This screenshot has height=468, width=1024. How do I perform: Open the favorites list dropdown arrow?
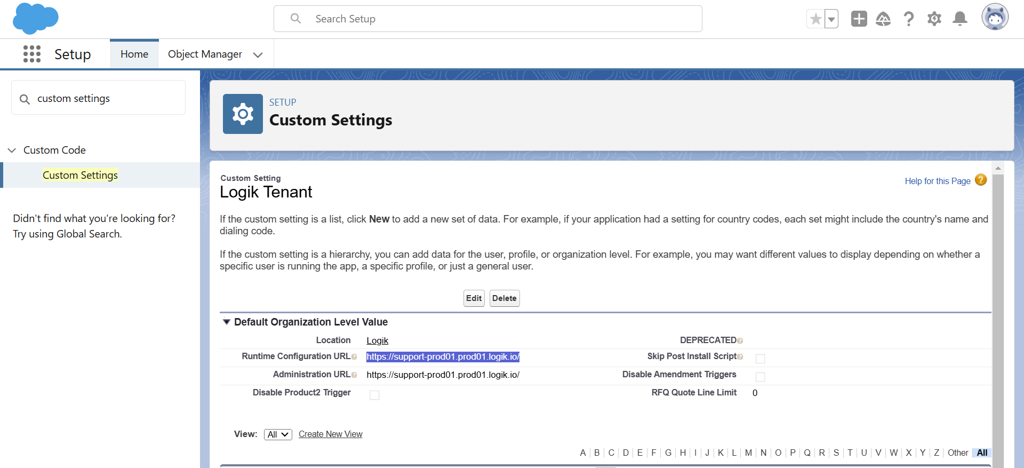tap(831, 20)
